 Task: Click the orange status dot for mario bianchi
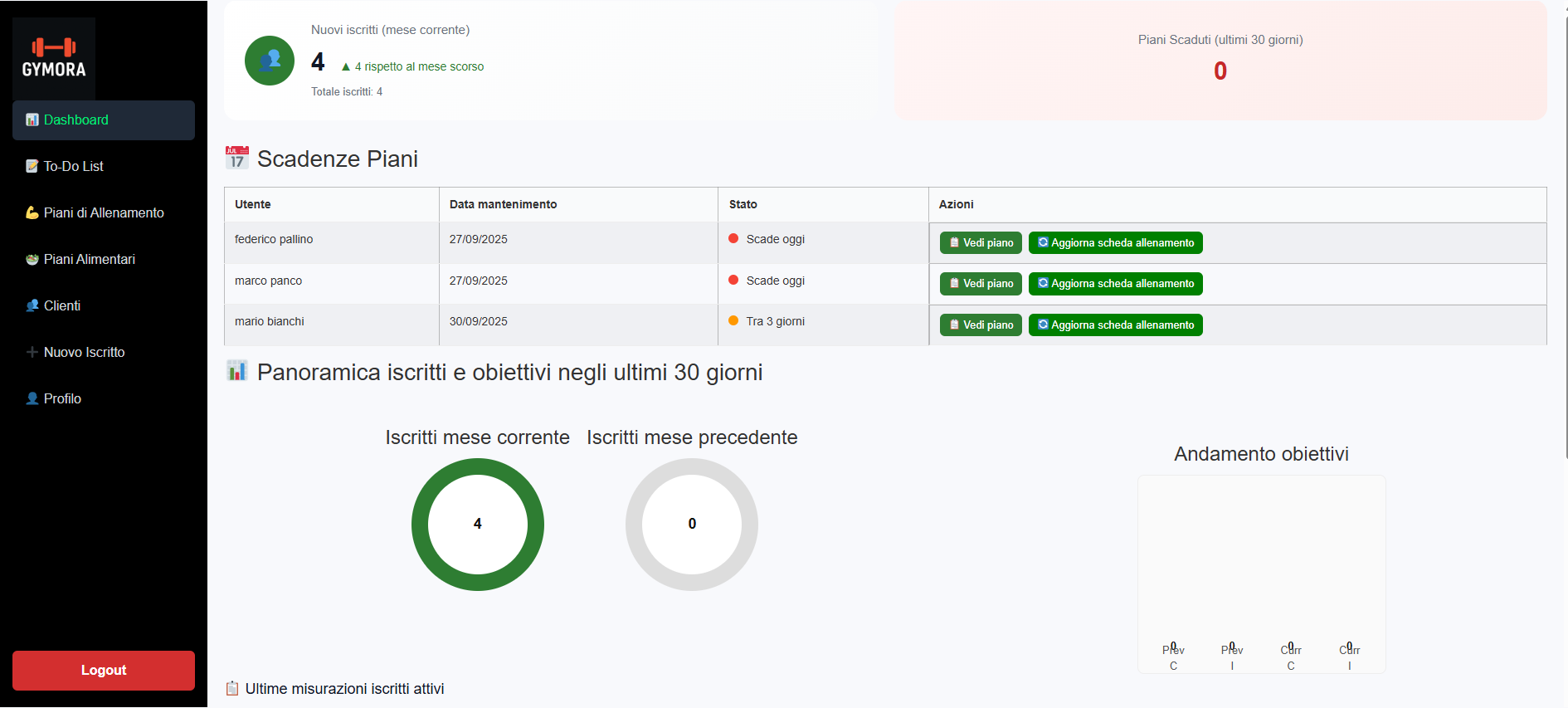pyautogui.click(x=733, y=321)
